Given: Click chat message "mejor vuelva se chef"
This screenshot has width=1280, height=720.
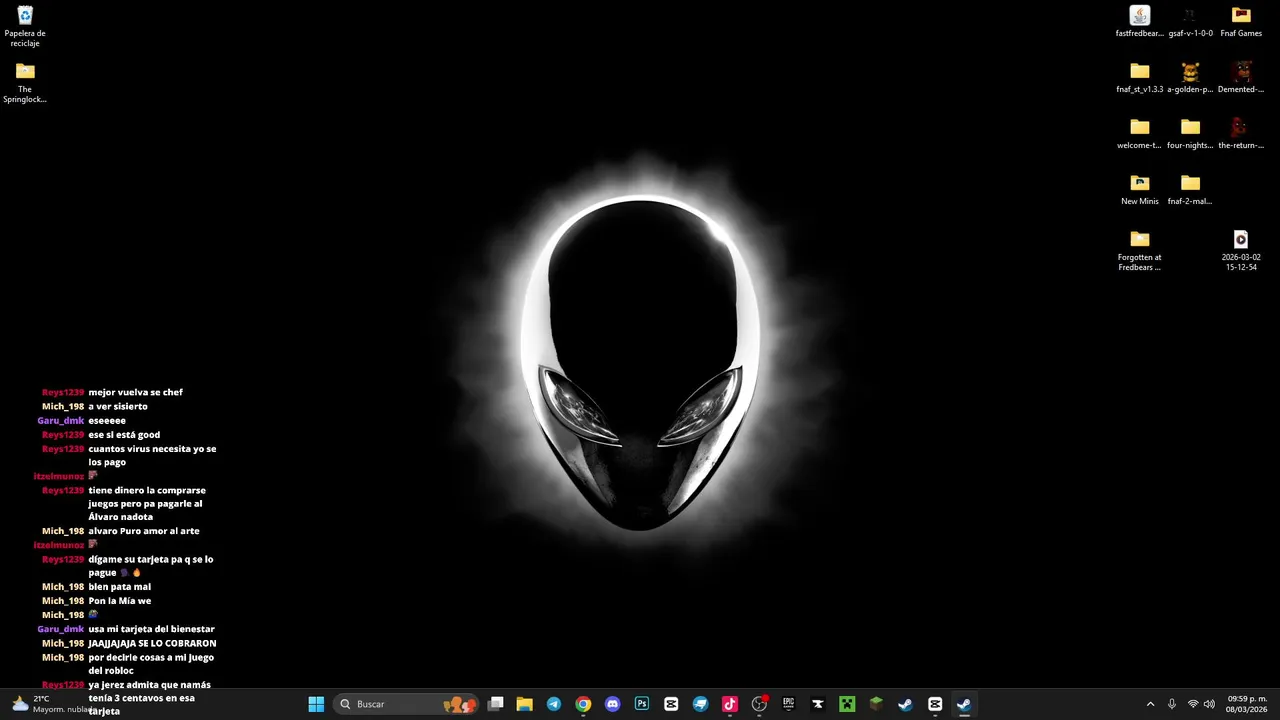Looking at the screenshot, I should click(x=136, y=392).
